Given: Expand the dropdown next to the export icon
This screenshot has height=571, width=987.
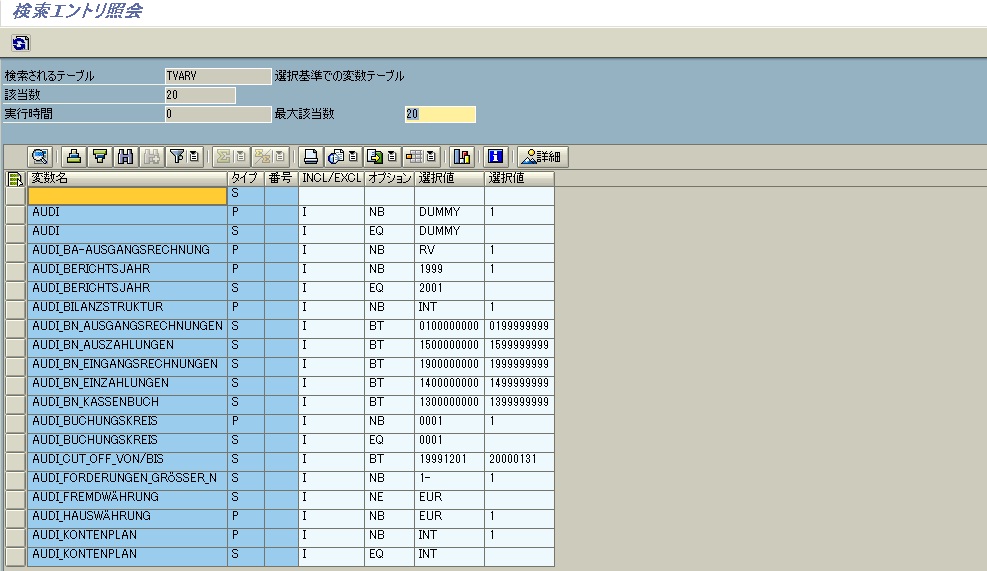Looking at the screenshot, I should [x=393, y=156].
